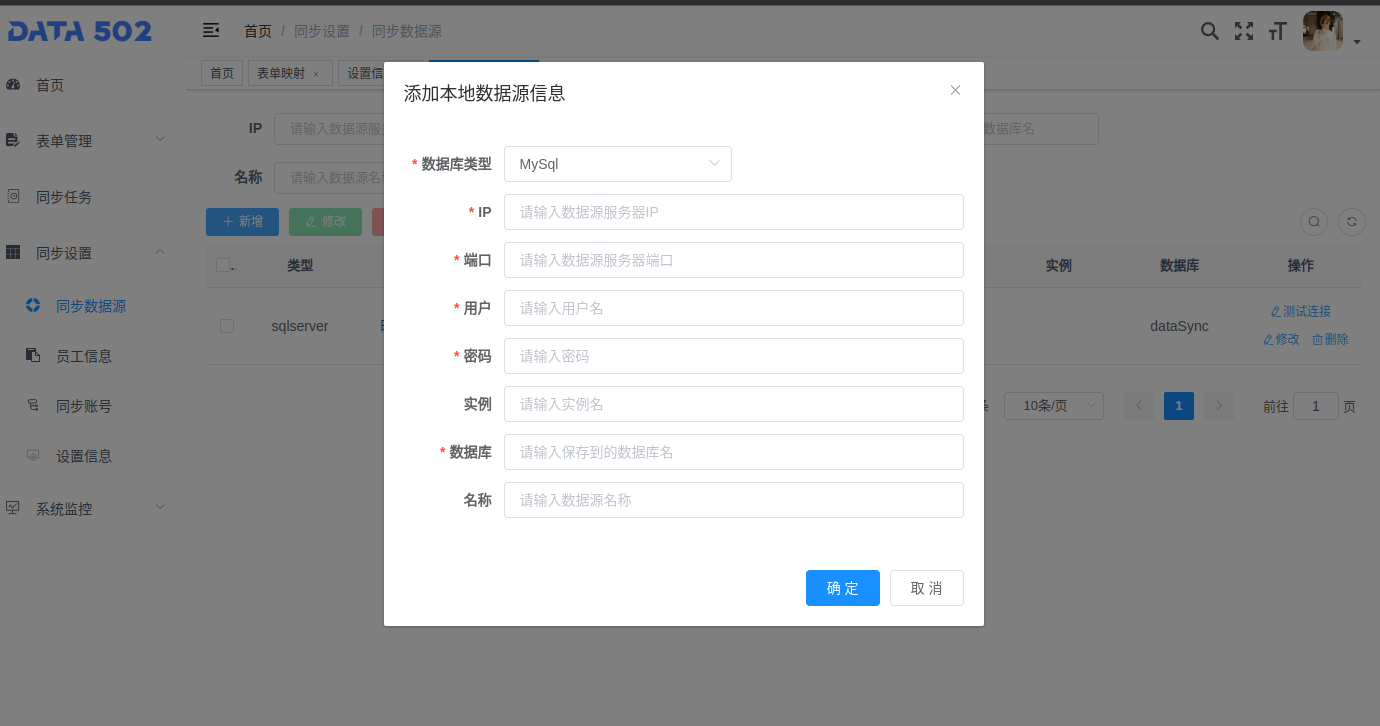This screenshot has width=1380, height=726.
Task: Click the 删除 delete icon in row
Action: point(1330,339)
